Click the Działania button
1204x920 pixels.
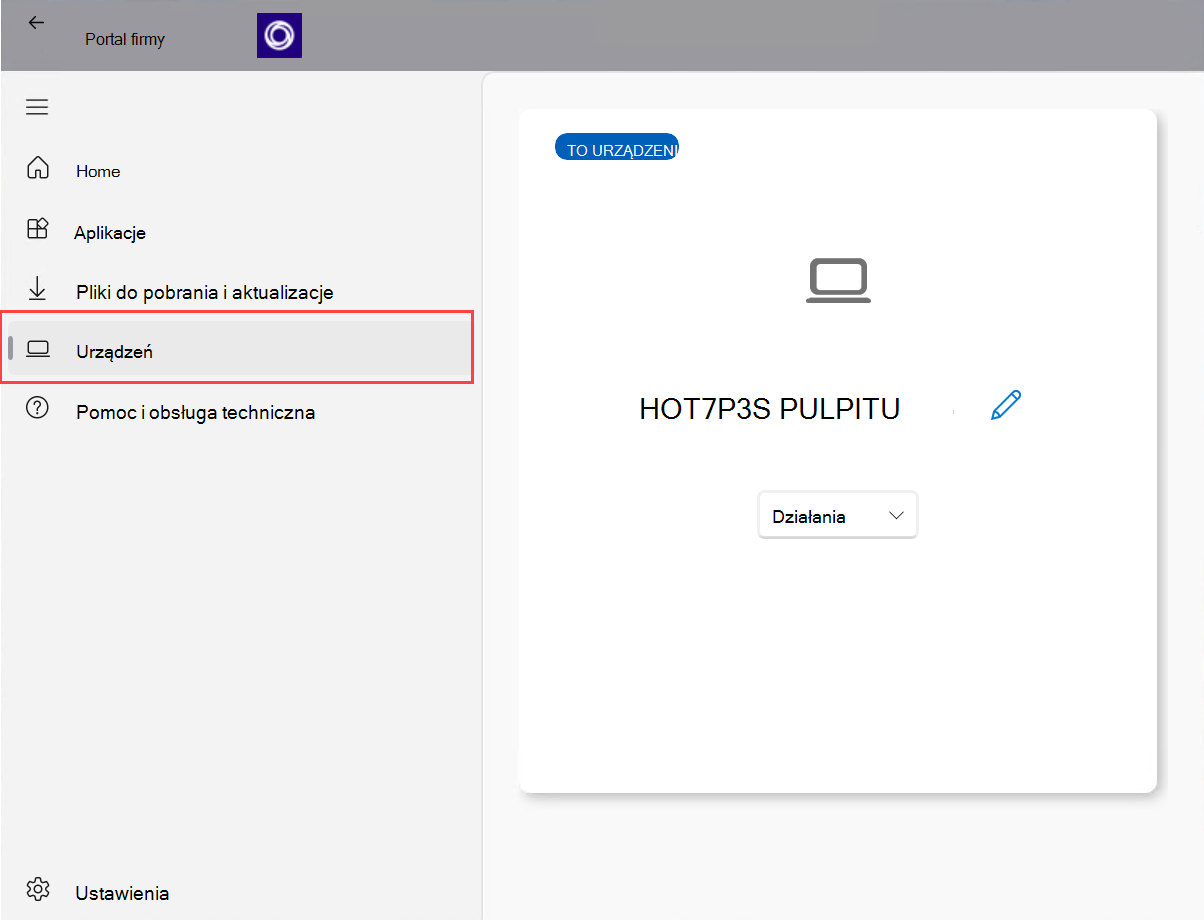click(810, 514)
